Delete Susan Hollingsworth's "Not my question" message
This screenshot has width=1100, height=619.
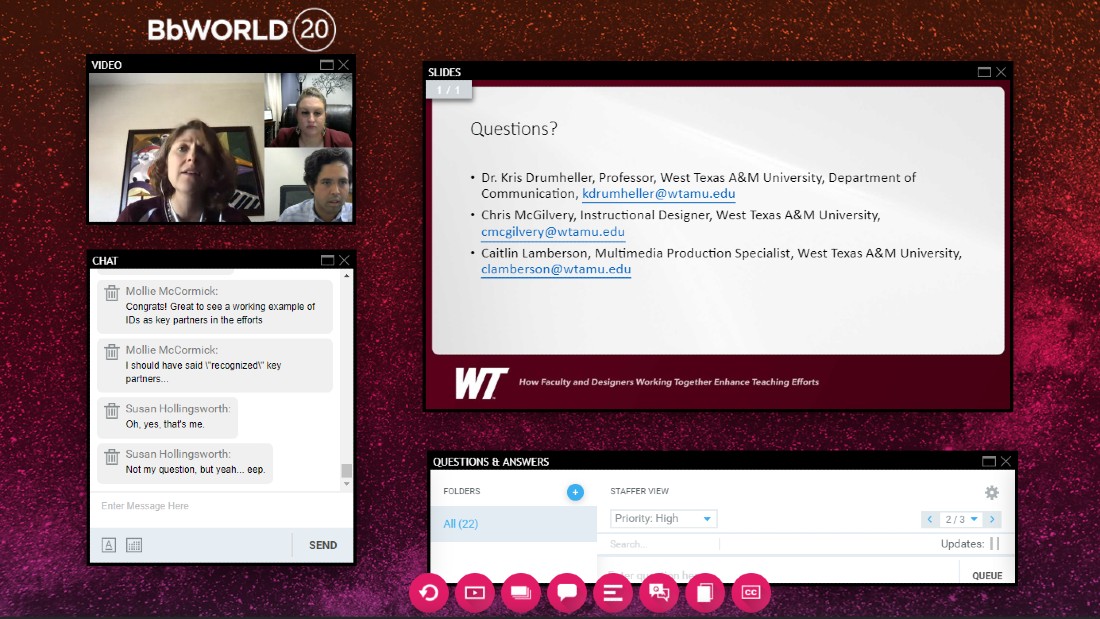point(112,456)
